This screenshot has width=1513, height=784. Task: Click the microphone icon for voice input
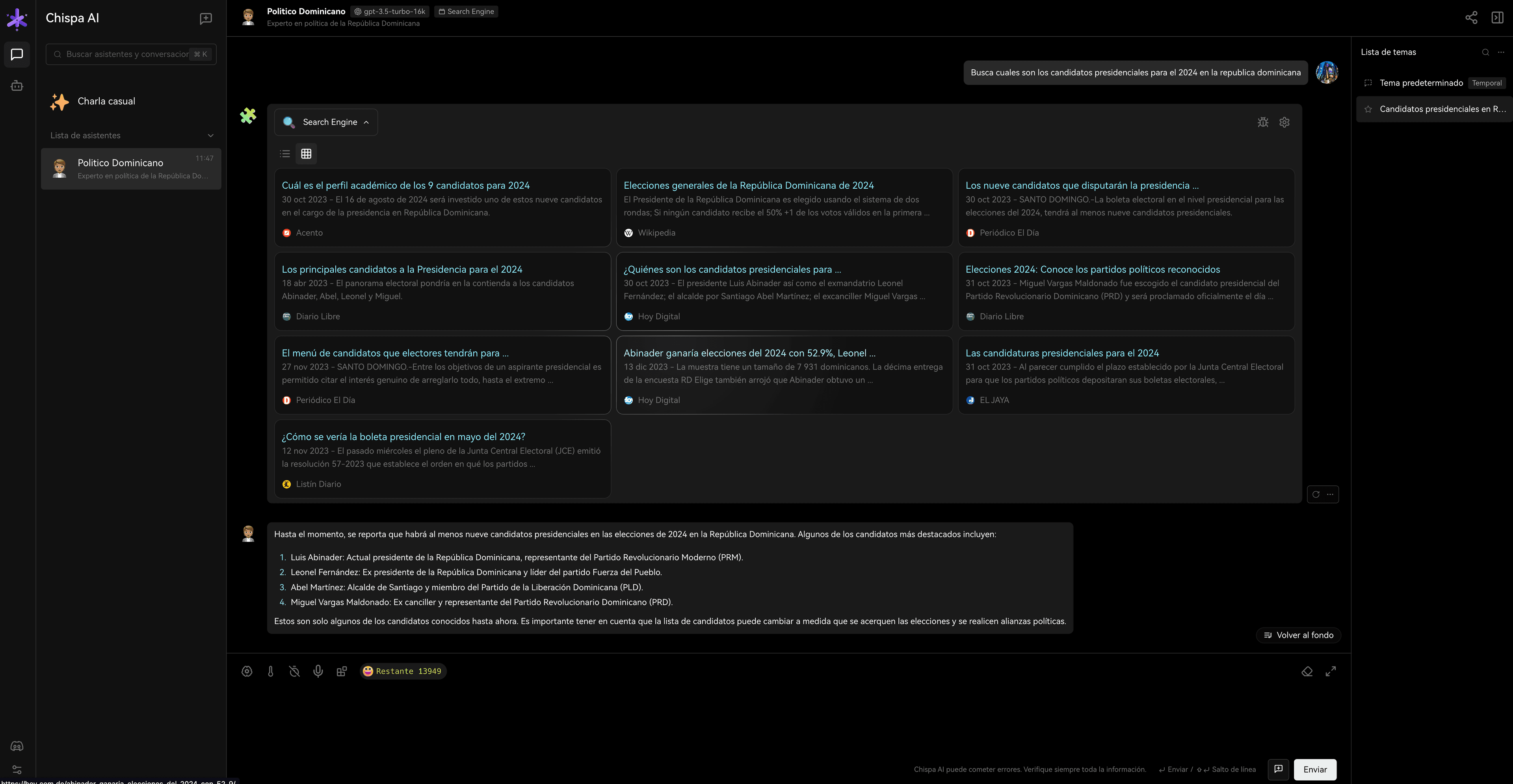pos(318,671)
